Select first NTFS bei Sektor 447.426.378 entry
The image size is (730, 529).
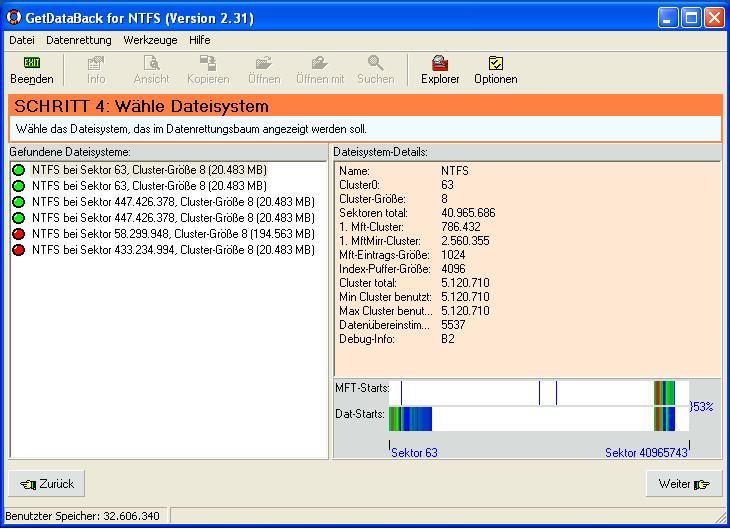[173, 202]
